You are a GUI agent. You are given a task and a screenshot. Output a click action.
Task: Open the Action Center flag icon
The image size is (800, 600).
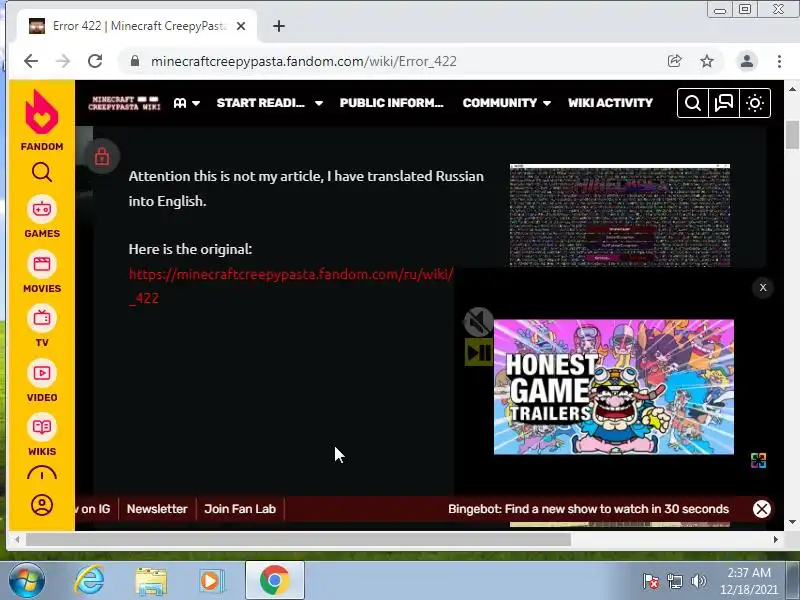[651, 581]
